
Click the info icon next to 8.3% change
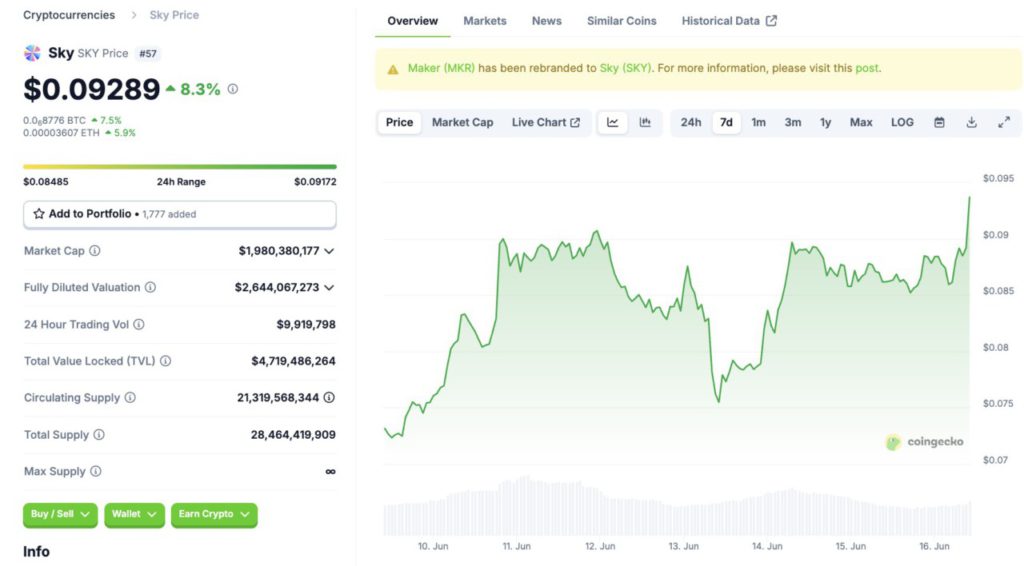(232, 89)
